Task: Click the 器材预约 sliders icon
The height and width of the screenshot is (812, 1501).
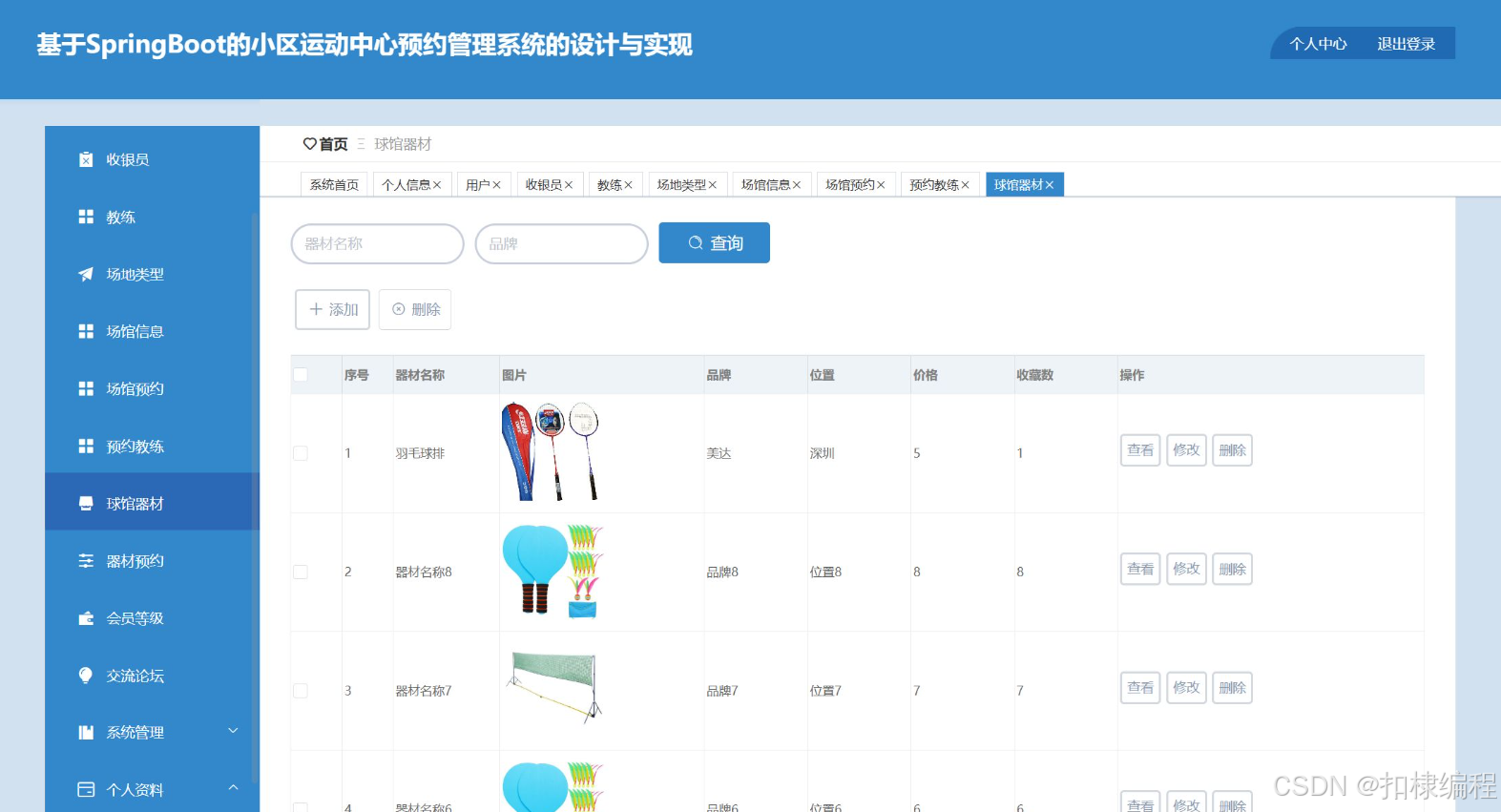Action: (86, 560)
